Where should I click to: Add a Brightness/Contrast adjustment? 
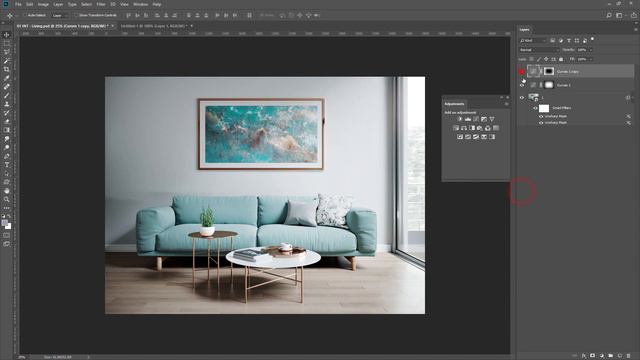click(460, 119)
